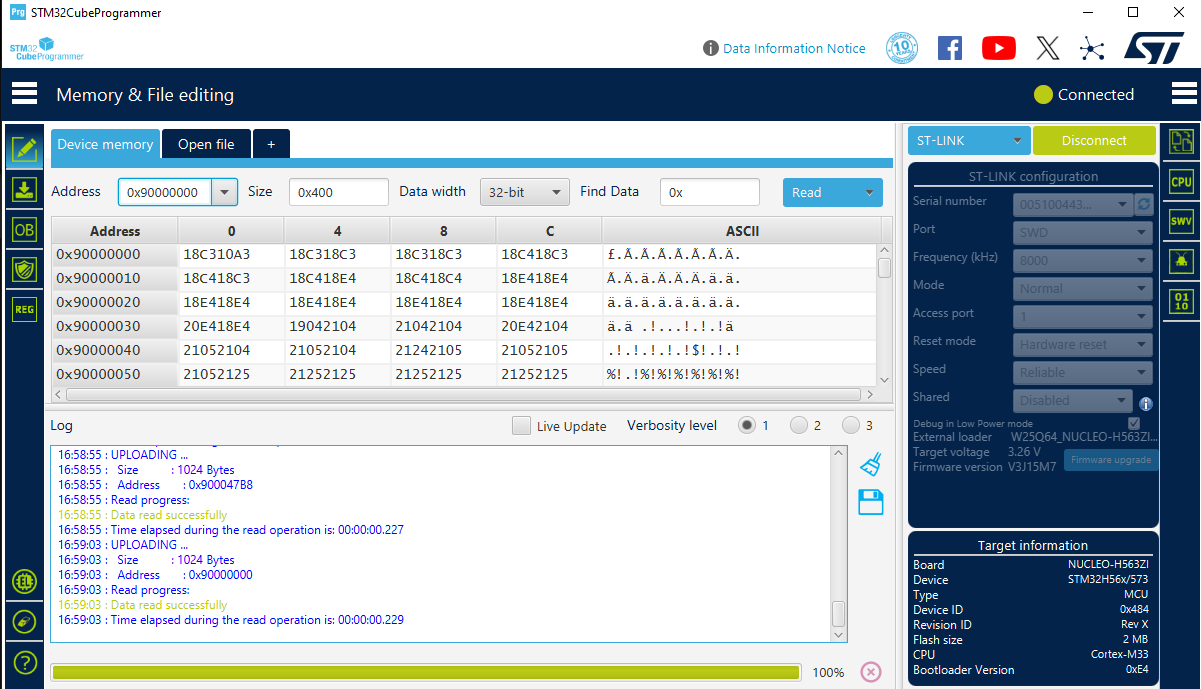Open Option Bytes (OB) panel

click(x=24, y=230)
